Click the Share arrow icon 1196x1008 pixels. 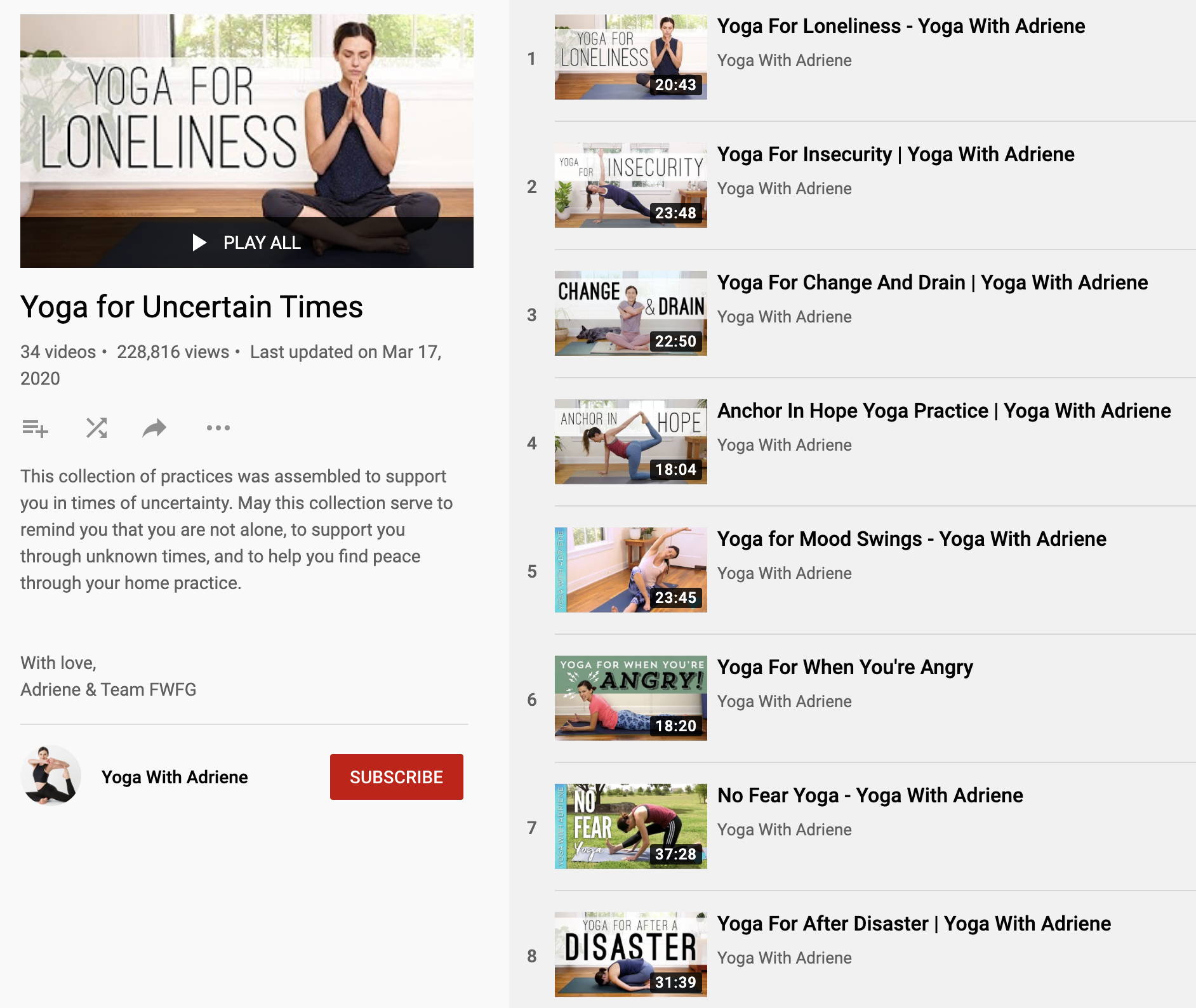[154, 428]
